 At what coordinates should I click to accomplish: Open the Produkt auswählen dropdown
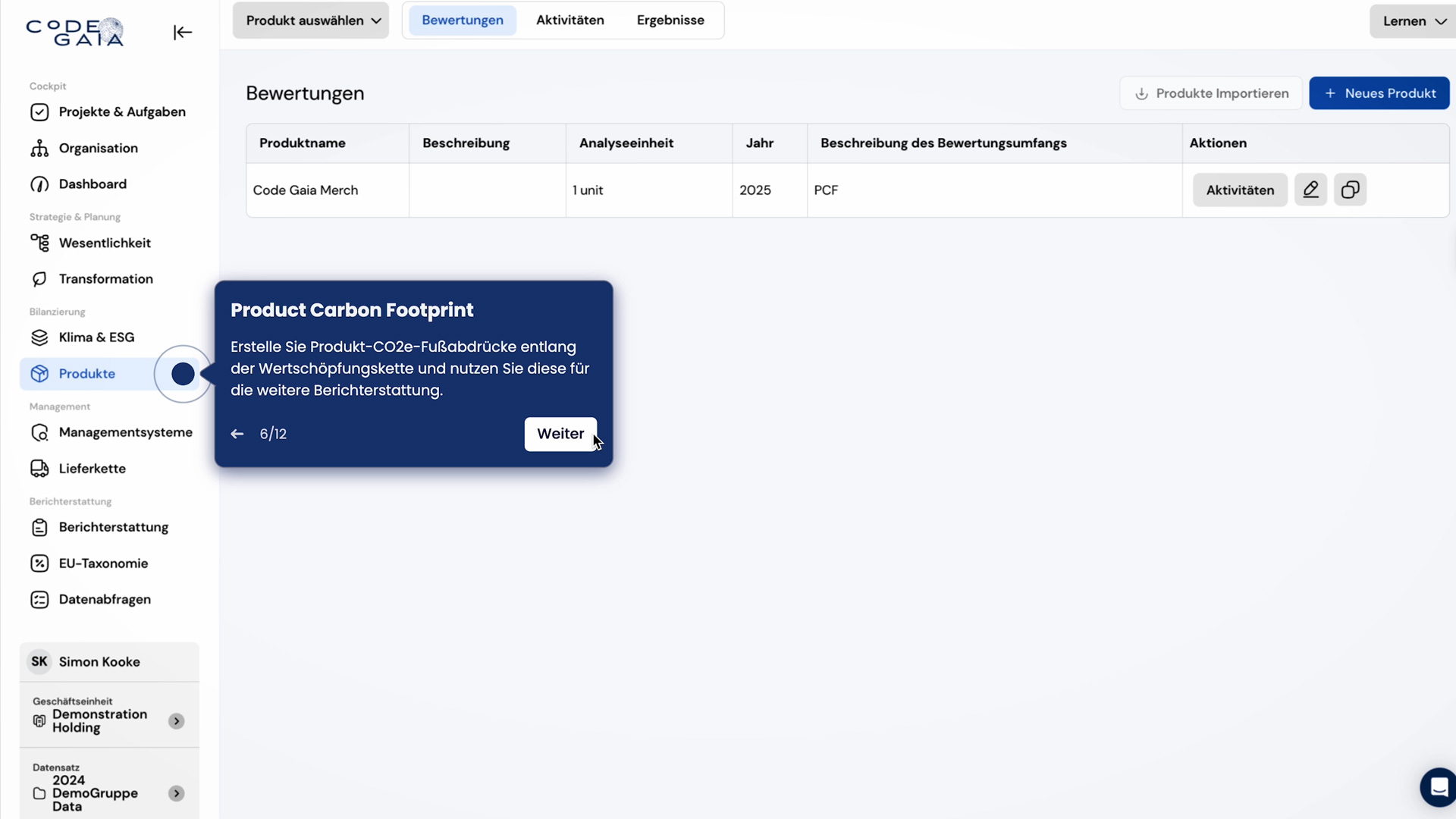point(311,20)
